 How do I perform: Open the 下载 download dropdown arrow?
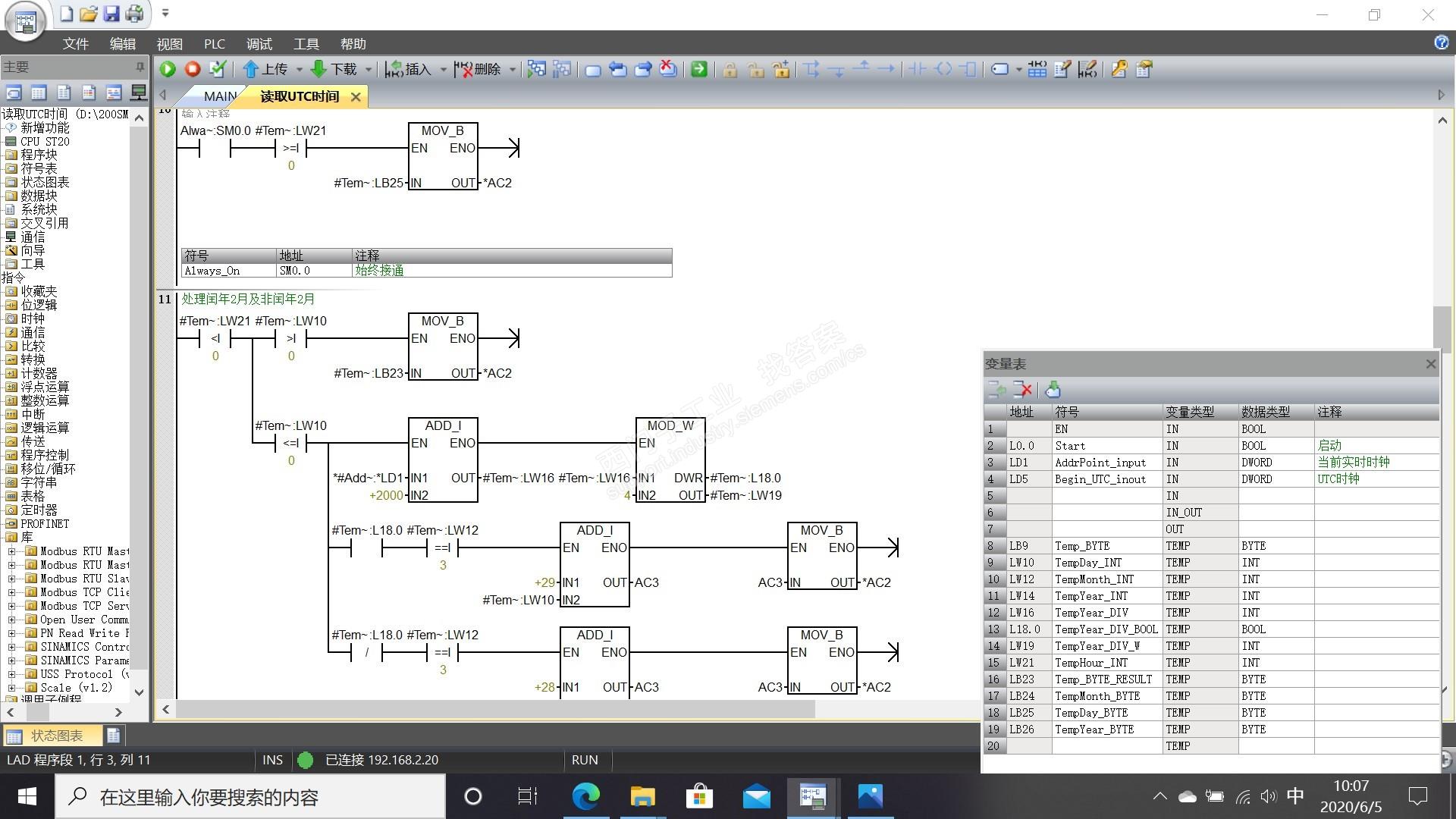[369, 70]
